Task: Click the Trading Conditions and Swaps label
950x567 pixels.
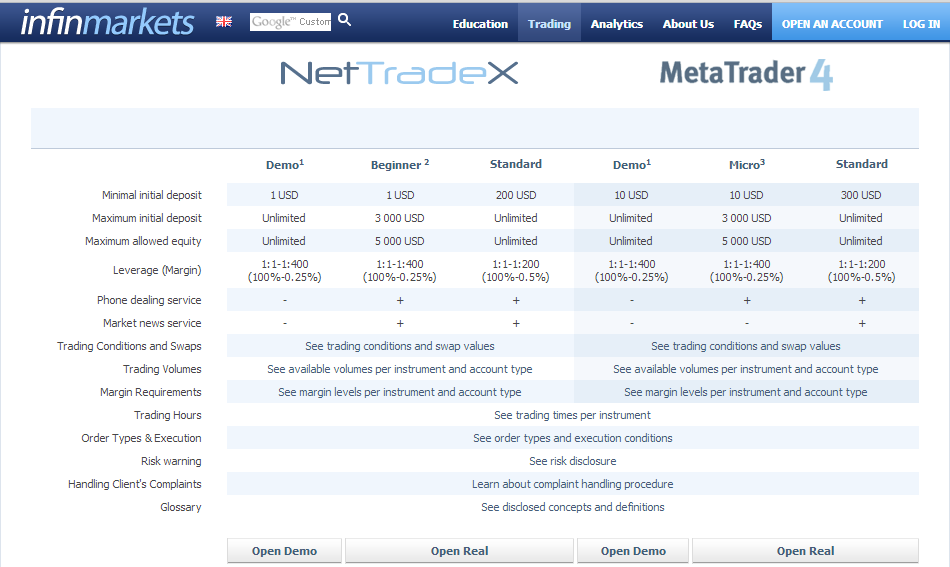Action: [129, 346]
